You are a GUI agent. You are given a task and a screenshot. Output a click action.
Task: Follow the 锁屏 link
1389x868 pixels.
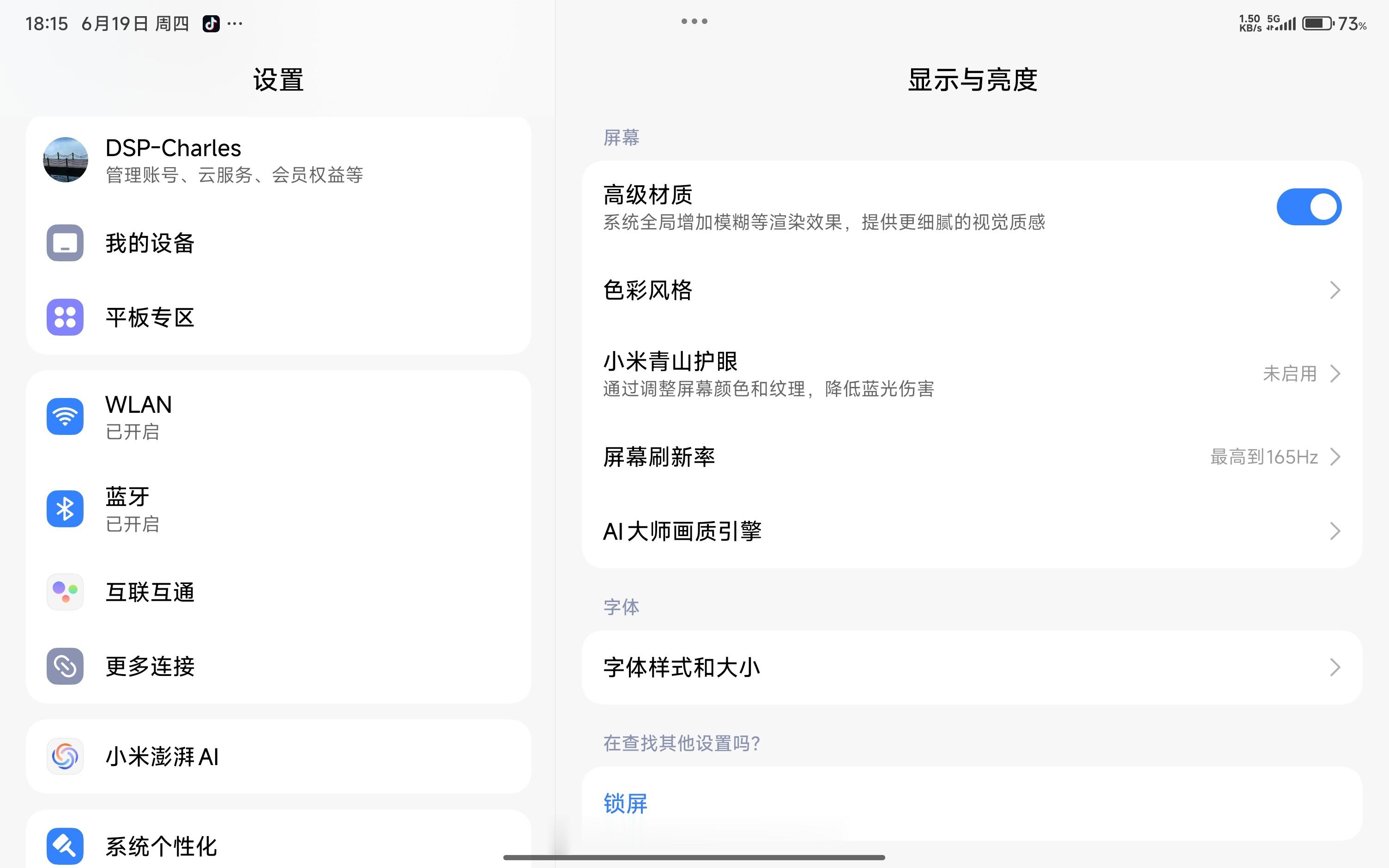(625, 803)
